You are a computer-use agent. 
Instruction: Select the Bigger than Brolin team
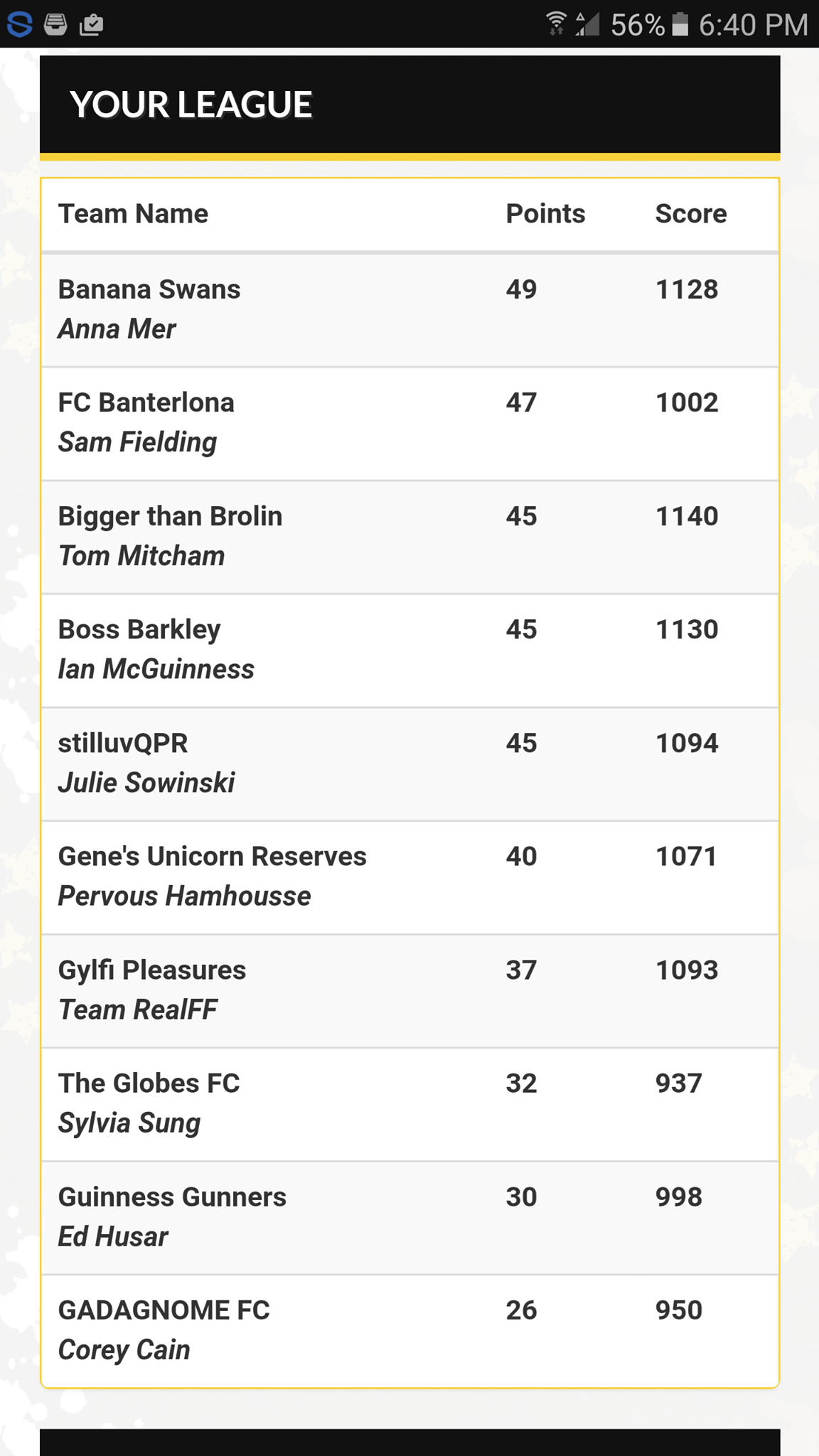[170, 517]
